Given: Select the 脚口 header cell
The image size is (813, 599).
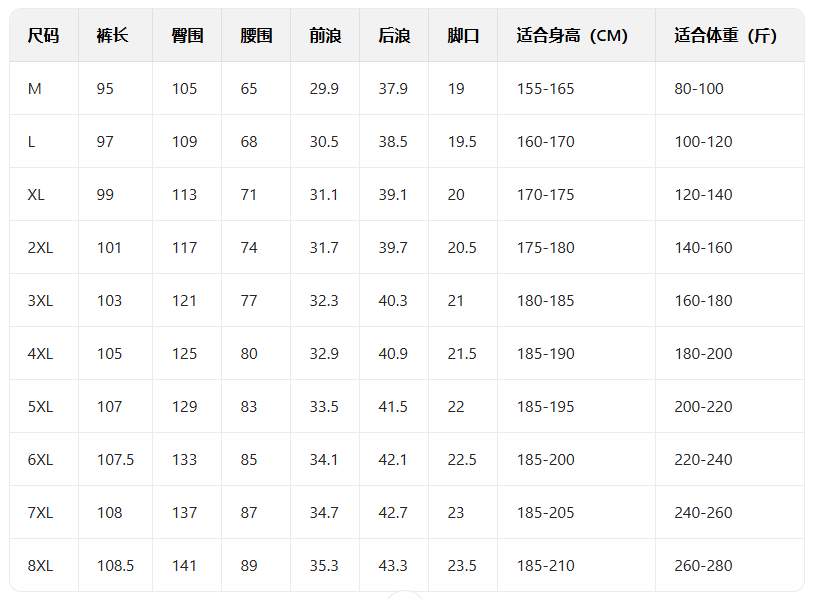Looking at the screenshot, I should coord(463,36).
